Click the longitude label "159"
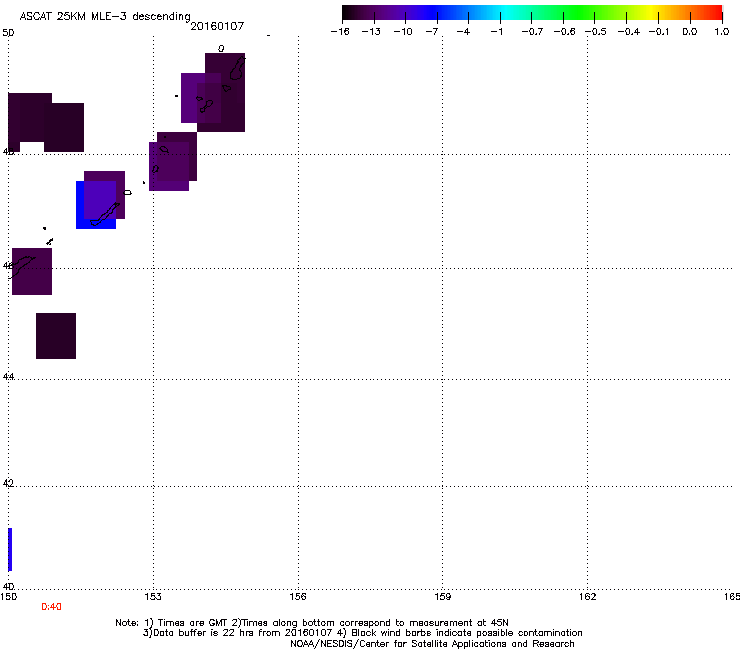This screenshot has width=740, height=650. point(443,597)
